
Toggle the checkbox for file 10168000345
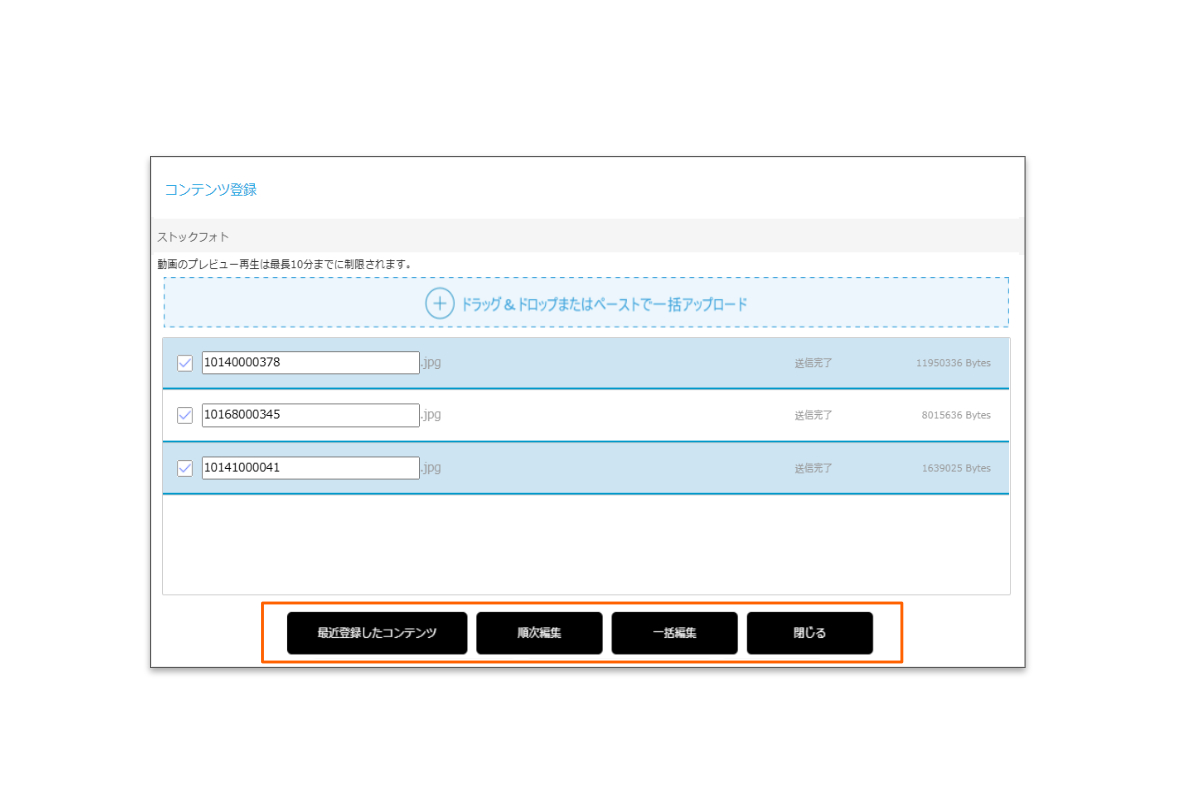point(185,415)
